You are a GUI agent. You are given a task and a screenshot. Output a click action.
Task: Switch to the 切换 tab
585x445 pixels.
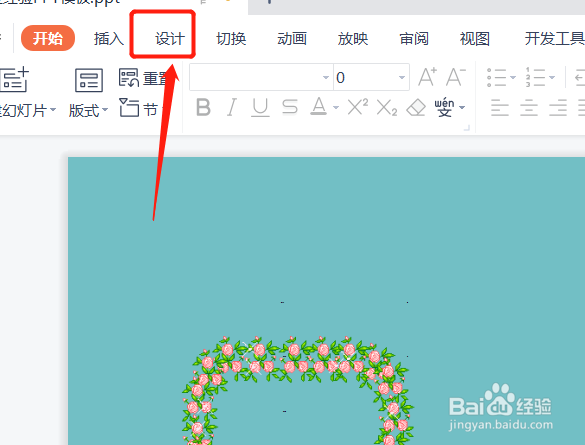231,38
